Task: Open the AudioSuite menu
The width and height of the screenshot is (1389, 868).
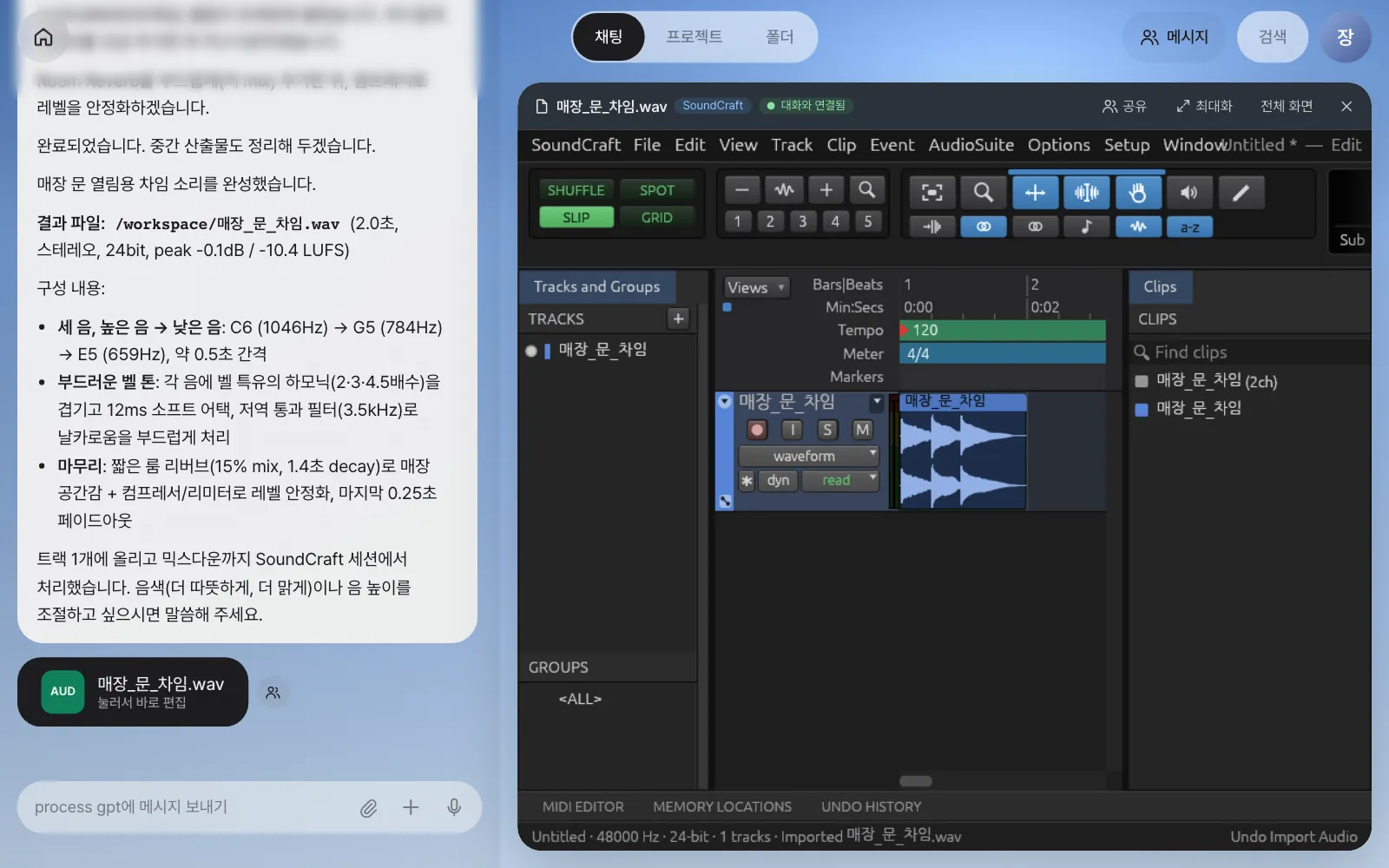Action: click(971, 145)
